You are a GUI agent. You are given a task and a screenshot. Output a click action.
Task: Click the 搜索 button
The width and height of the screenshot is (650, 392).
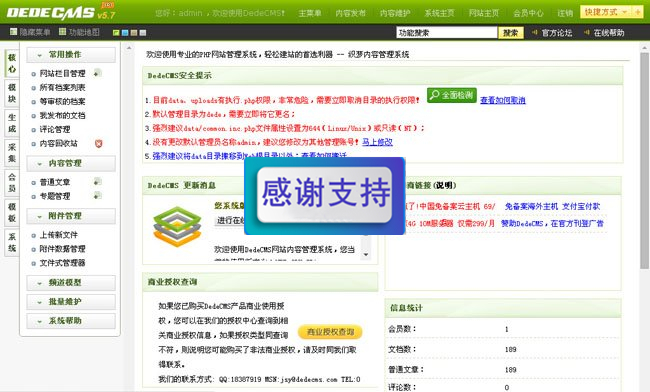coord(511,32)
